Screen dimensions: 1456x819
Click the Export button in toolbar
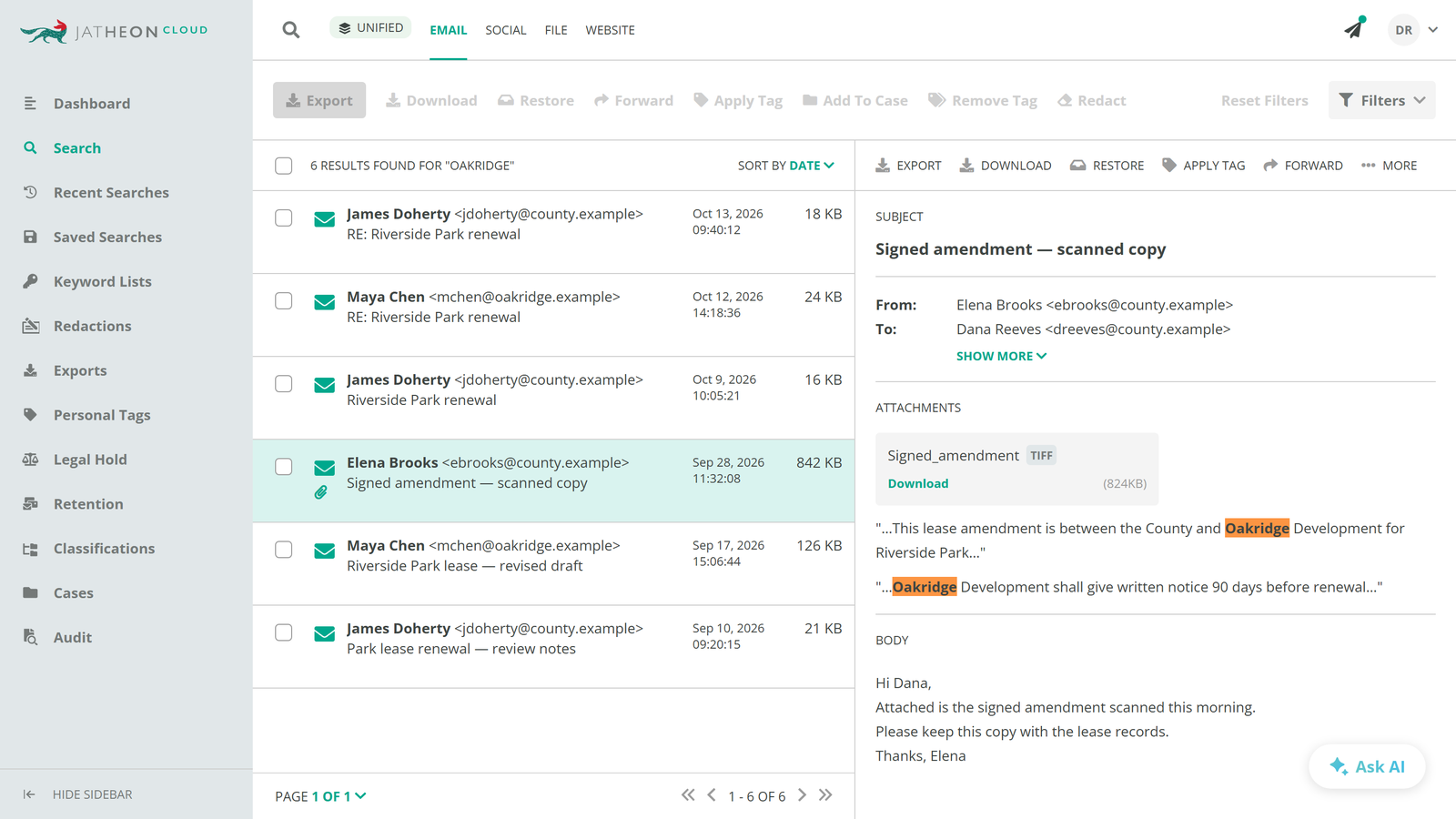coord(319,100)
